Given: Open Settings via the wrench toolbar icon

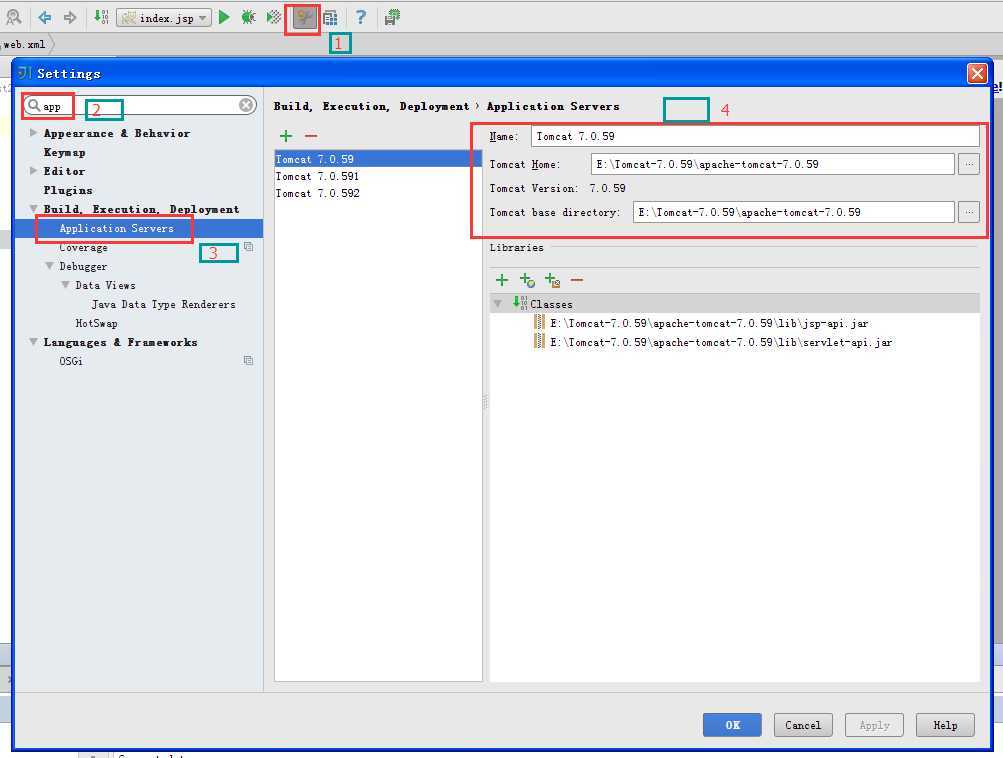Looking at the screenshot, I should (x=304, y=18).
